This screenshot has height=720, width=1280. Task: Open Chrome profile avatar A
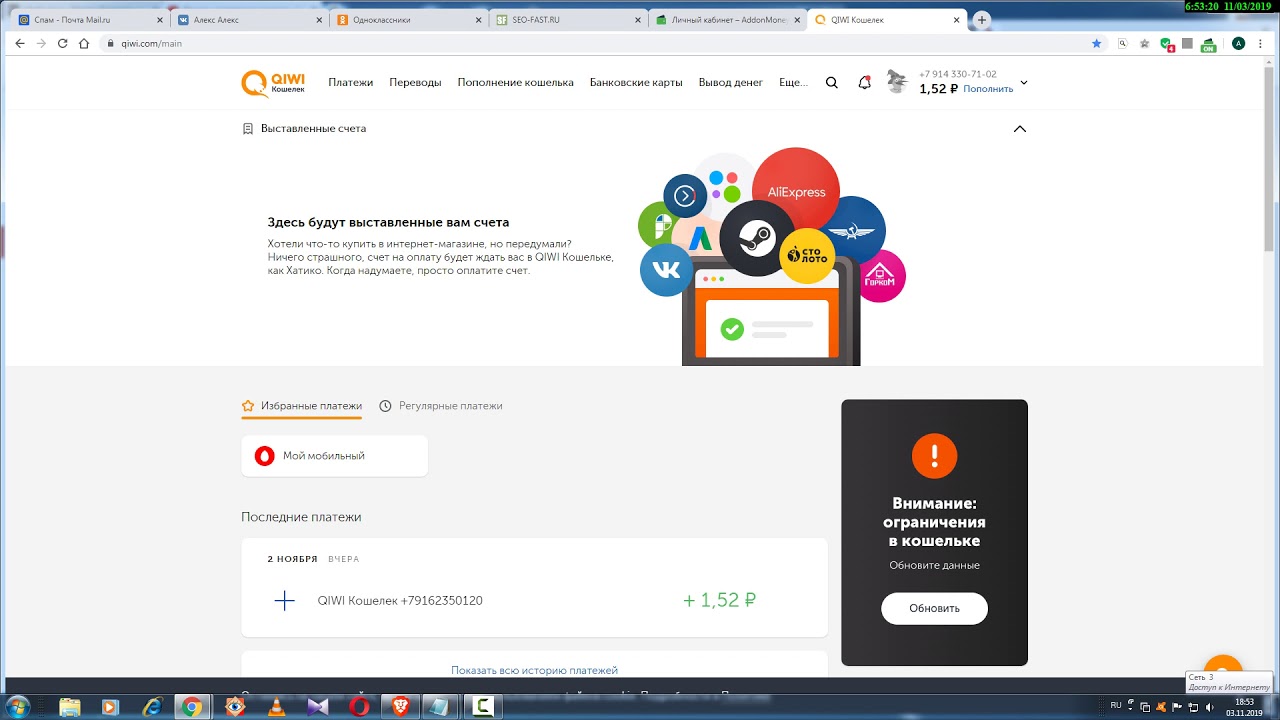click(x=1238, y=43)
